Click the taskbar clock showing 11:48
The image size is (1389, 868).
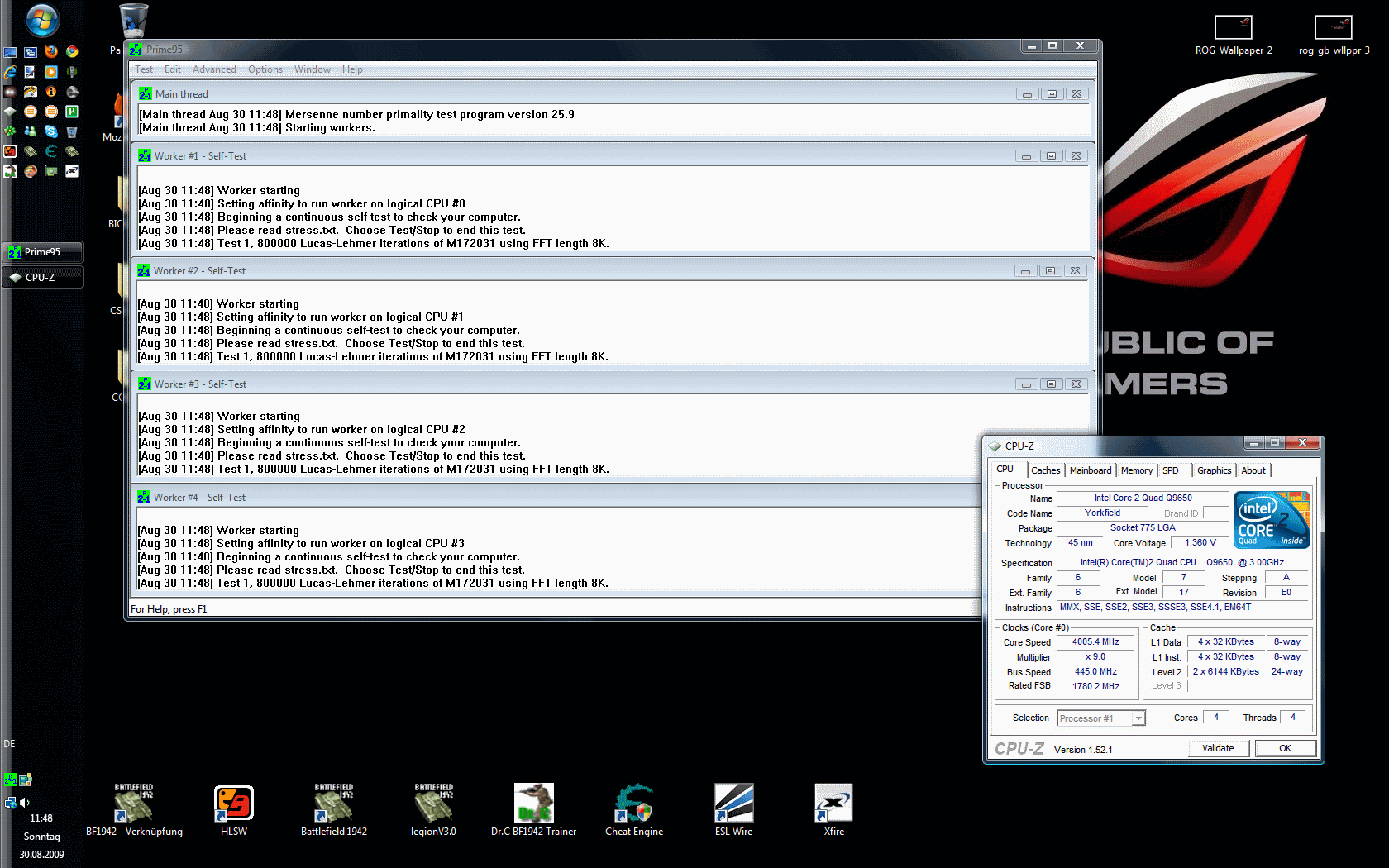pos(41,818)
